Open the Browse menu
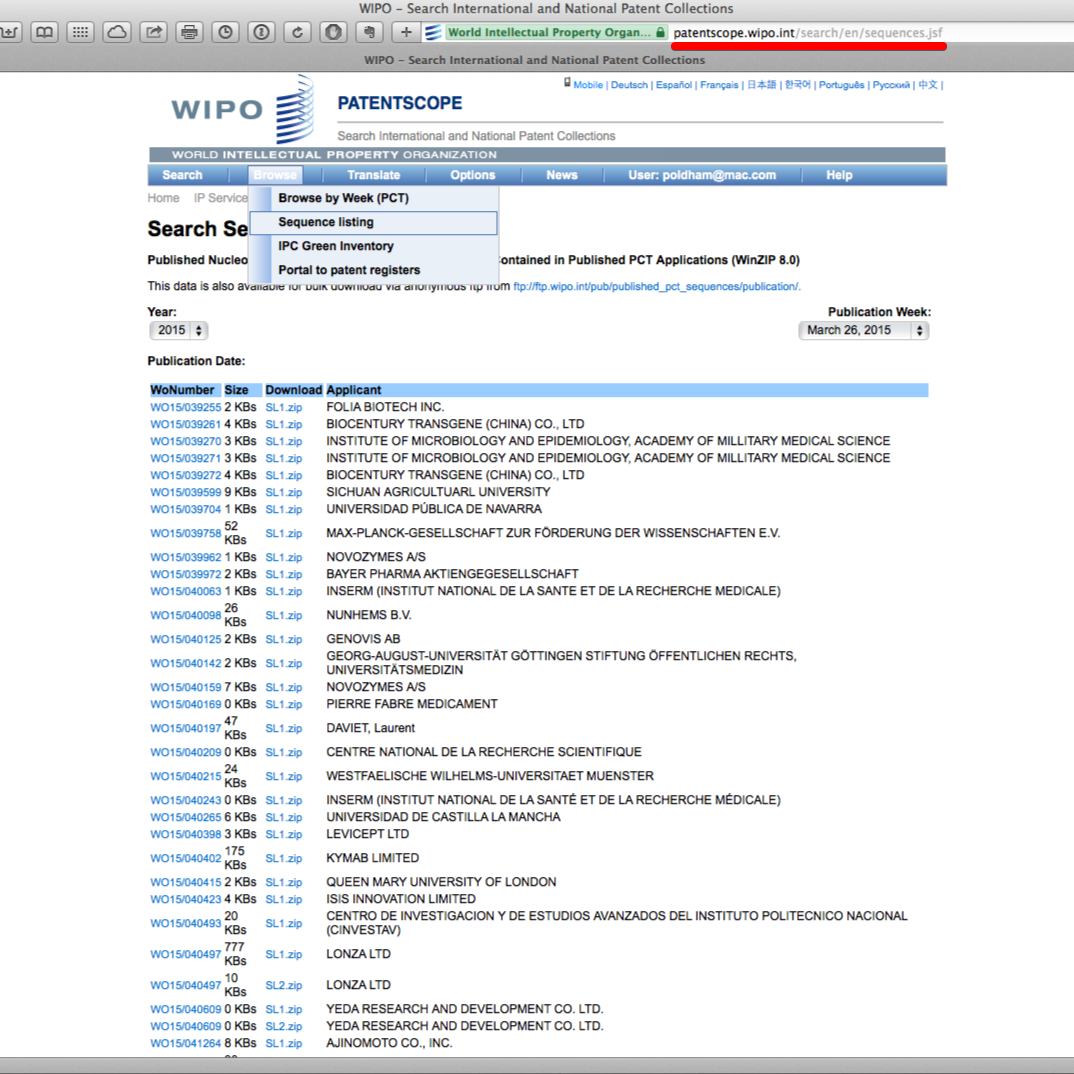The width and height of the screenshot is (1074, 1074). click(275, 175)
